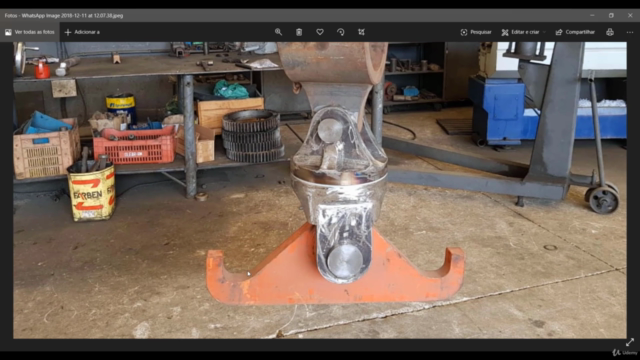This screenshot has width=640, height=360.
Task: Minimize the Fotos window
Action: click(592, 16)
